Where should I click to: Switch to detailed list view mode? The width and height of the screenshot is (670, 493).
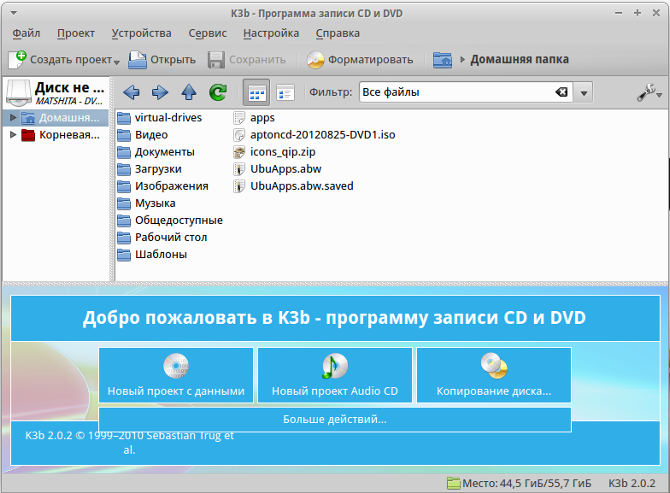[285, 92]
